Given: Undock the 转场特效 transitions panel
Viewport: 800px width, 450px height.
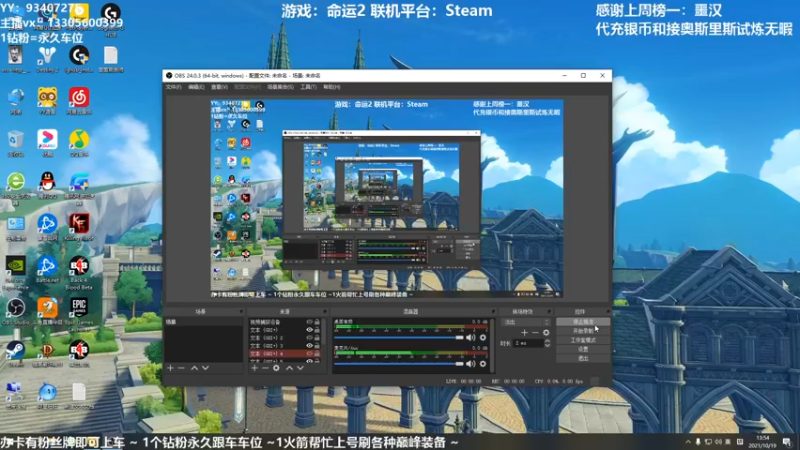Looking at the screenshot, I should [x=549, y=311].
